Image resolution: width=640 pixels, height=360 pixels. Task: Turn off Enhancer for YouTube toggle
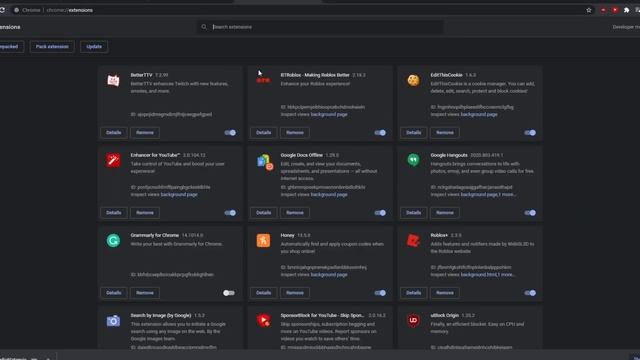pyautogui.click(x=230, y=213)
